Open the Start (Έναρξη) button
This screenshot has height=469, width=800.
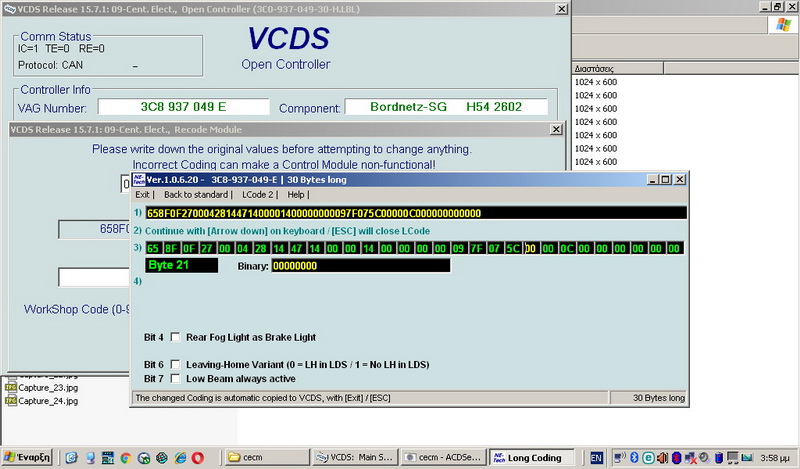(28, 457)
